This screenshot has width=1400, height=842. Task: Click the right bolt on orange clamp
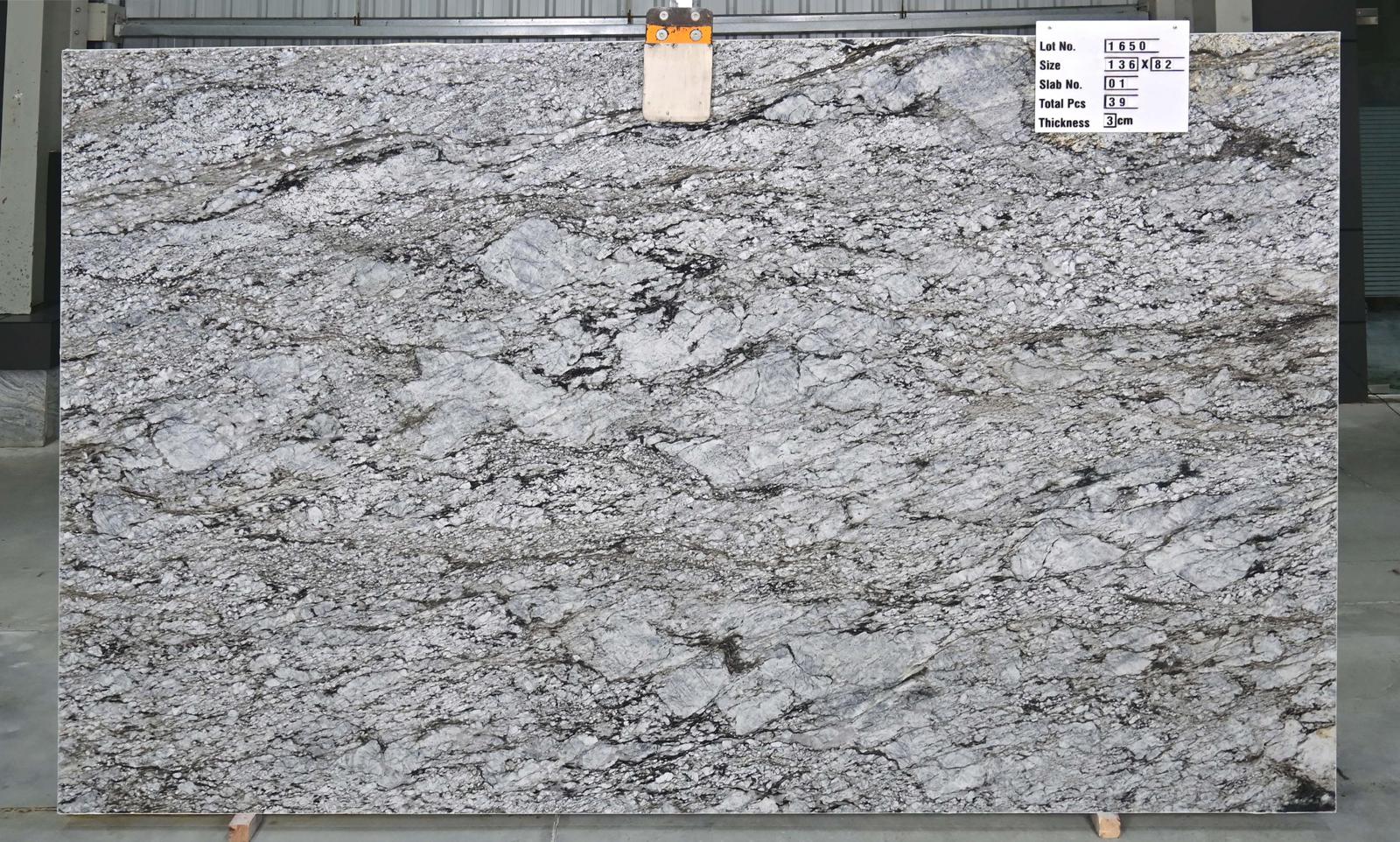(x=696, y=34)
